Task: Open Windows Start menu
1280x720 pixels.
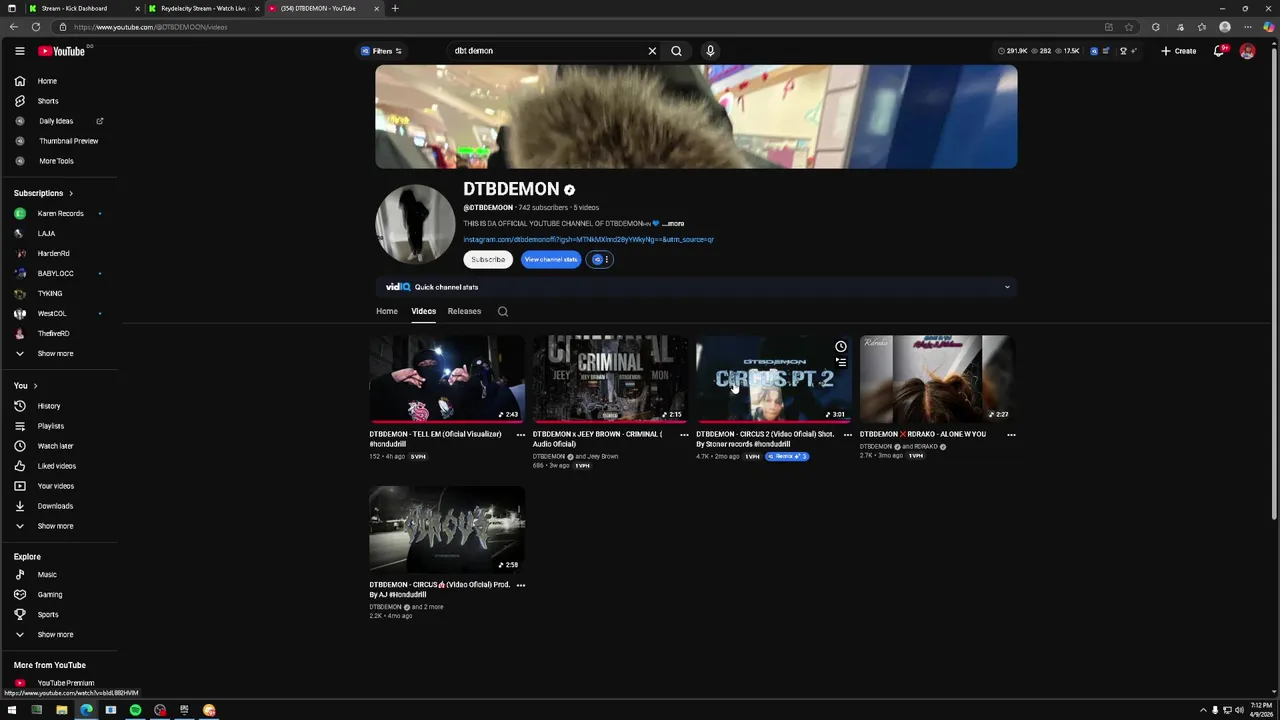Action: [x=12, y=710]
